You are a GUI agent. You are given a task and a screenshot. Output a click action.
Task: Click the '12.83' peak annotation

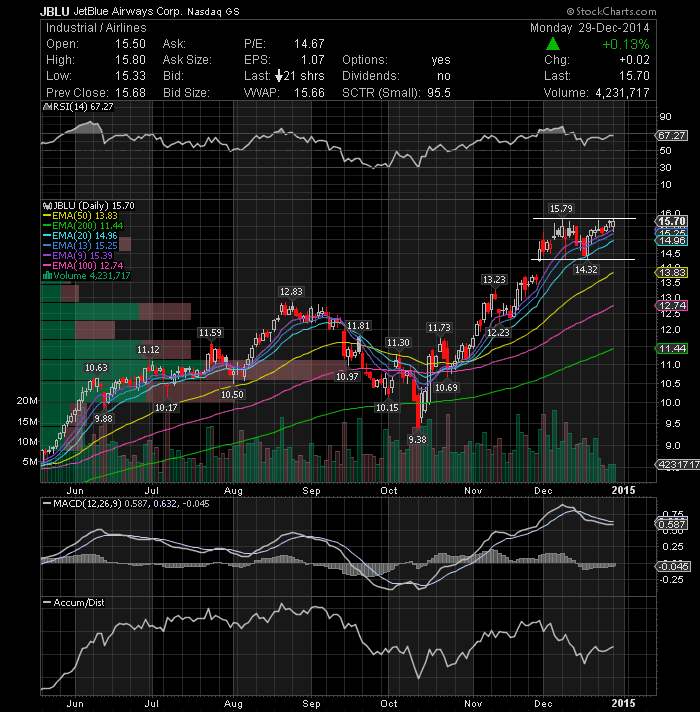(291, 292)
